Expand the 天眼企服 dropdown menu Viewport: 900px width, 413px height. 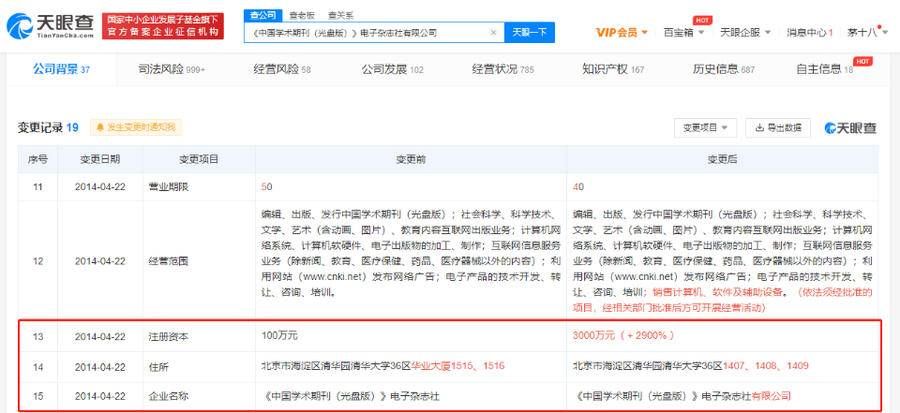(746, 32)
